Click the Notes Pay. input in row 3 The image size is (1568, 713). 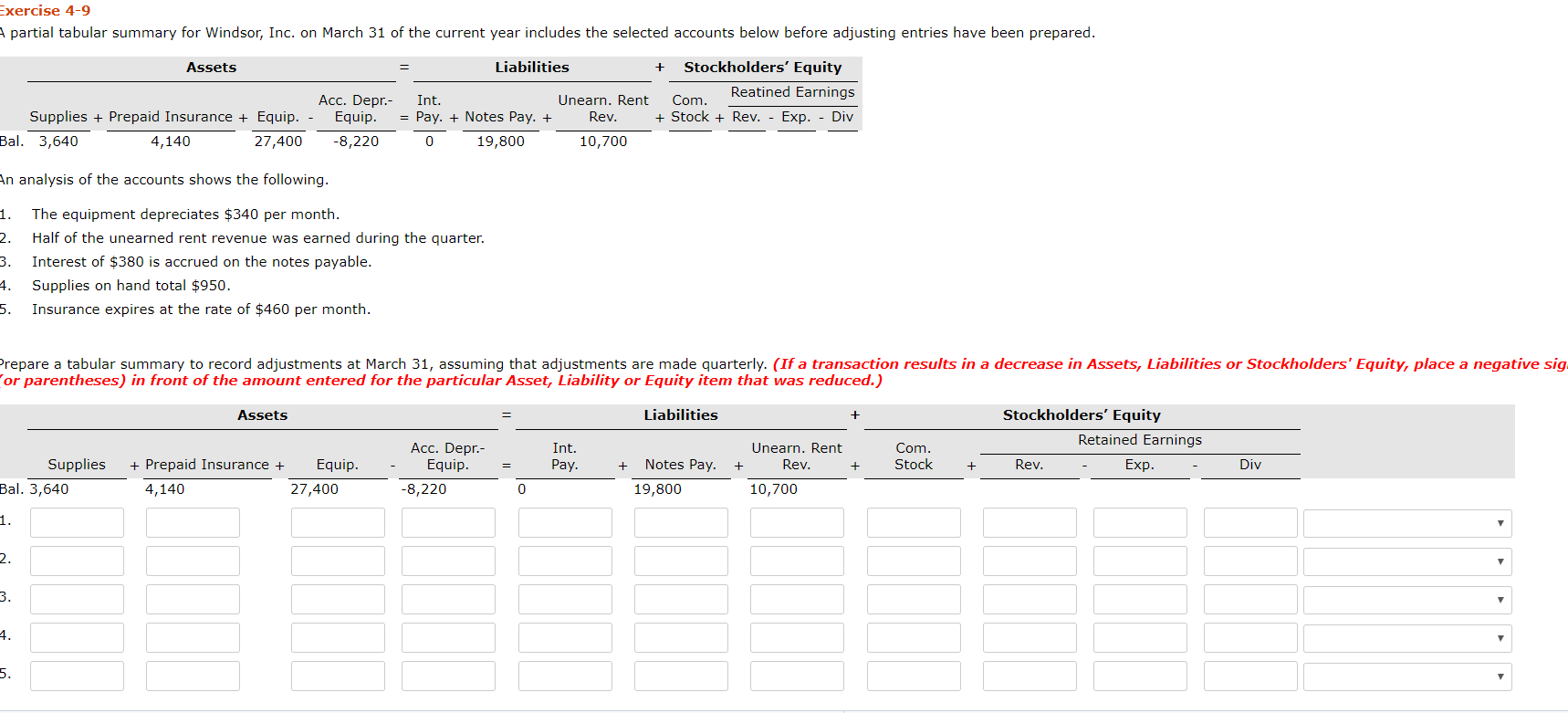tap(681, 600)
